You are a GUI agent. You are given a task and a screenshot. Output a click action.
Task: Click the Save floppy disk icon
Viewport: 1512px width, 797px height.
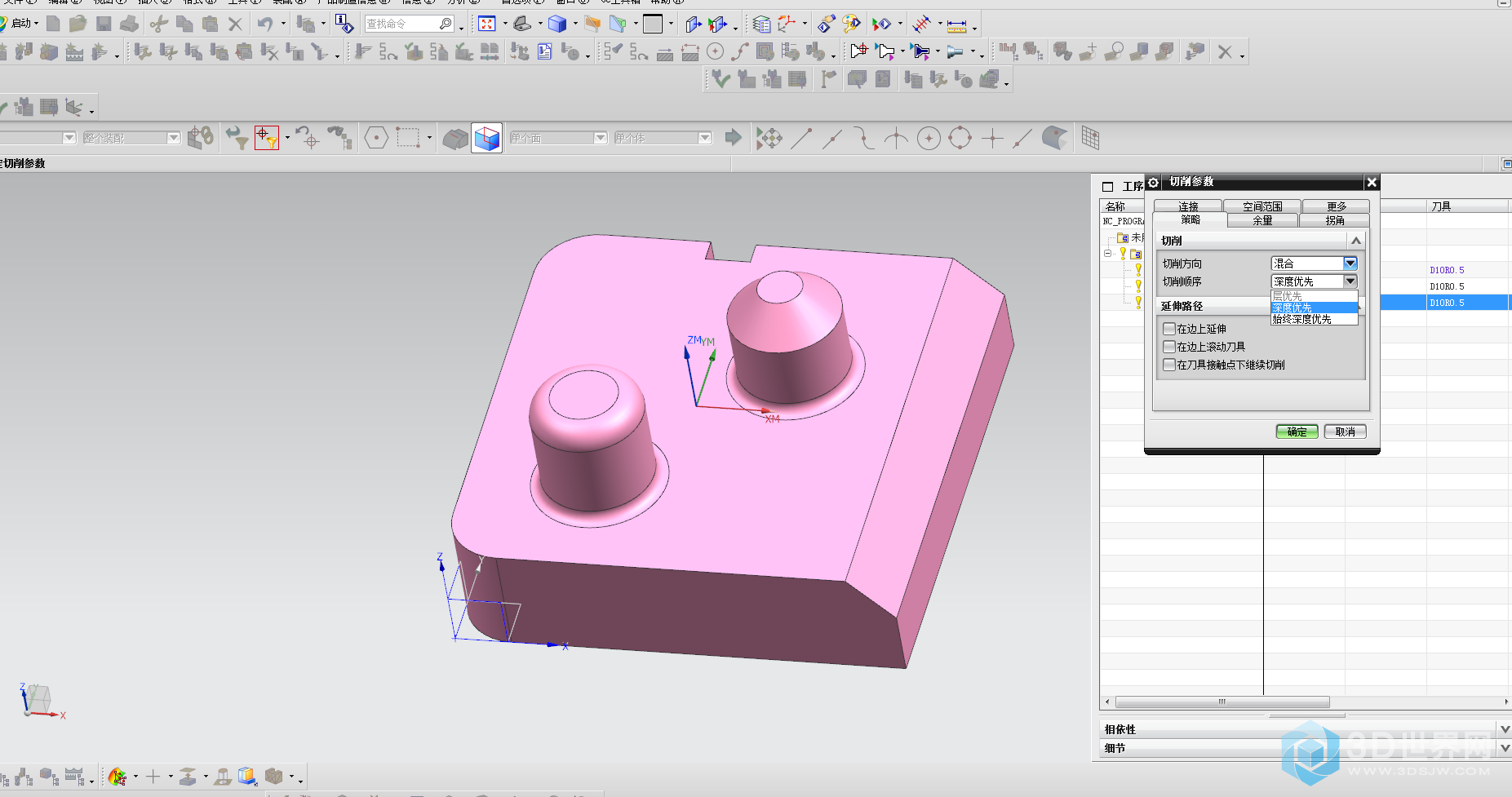(x=104, y=24)
